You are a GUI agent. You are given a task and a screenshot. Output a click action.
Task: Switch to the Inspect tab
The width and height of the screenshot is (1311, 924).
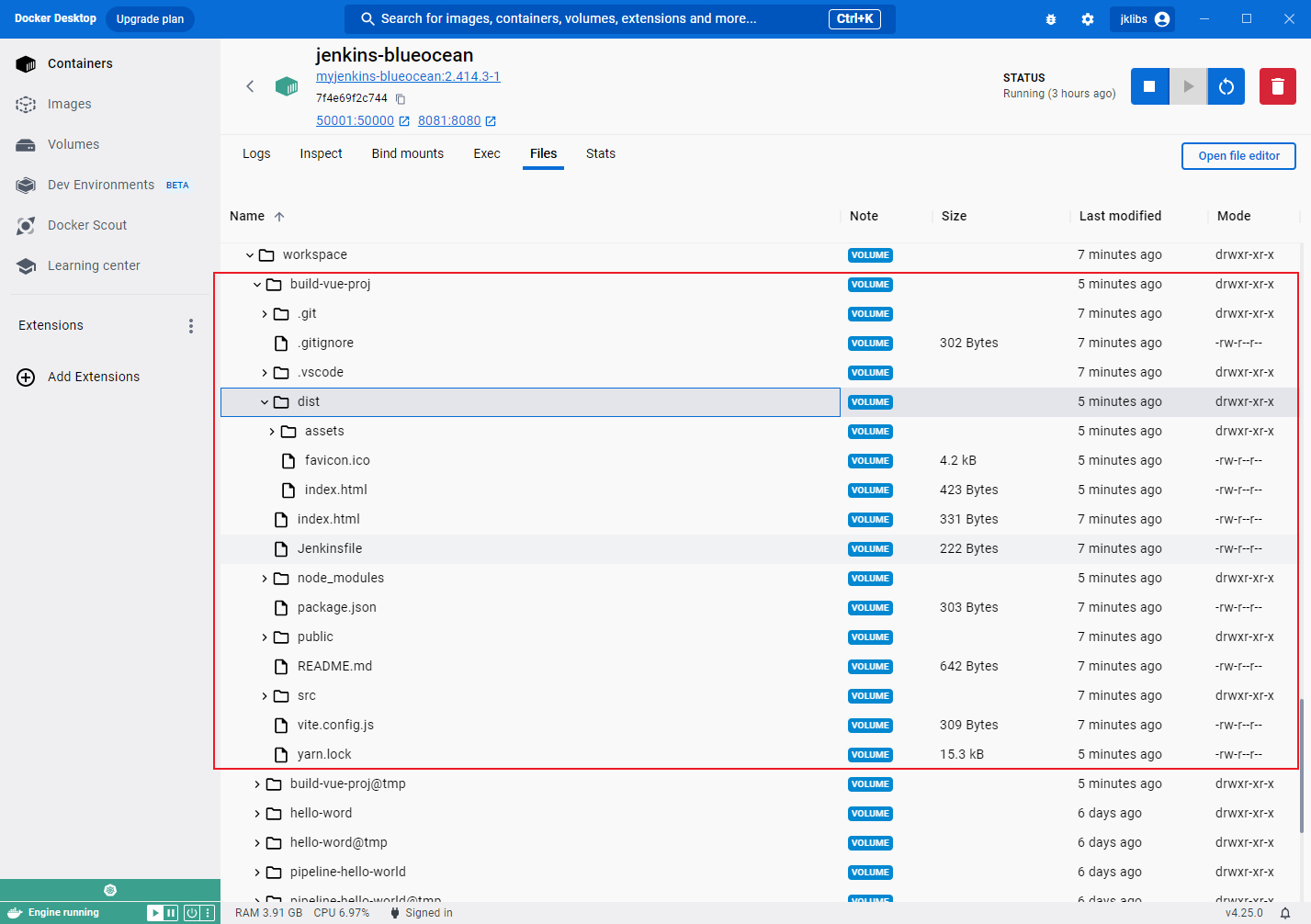pos(321,153)
